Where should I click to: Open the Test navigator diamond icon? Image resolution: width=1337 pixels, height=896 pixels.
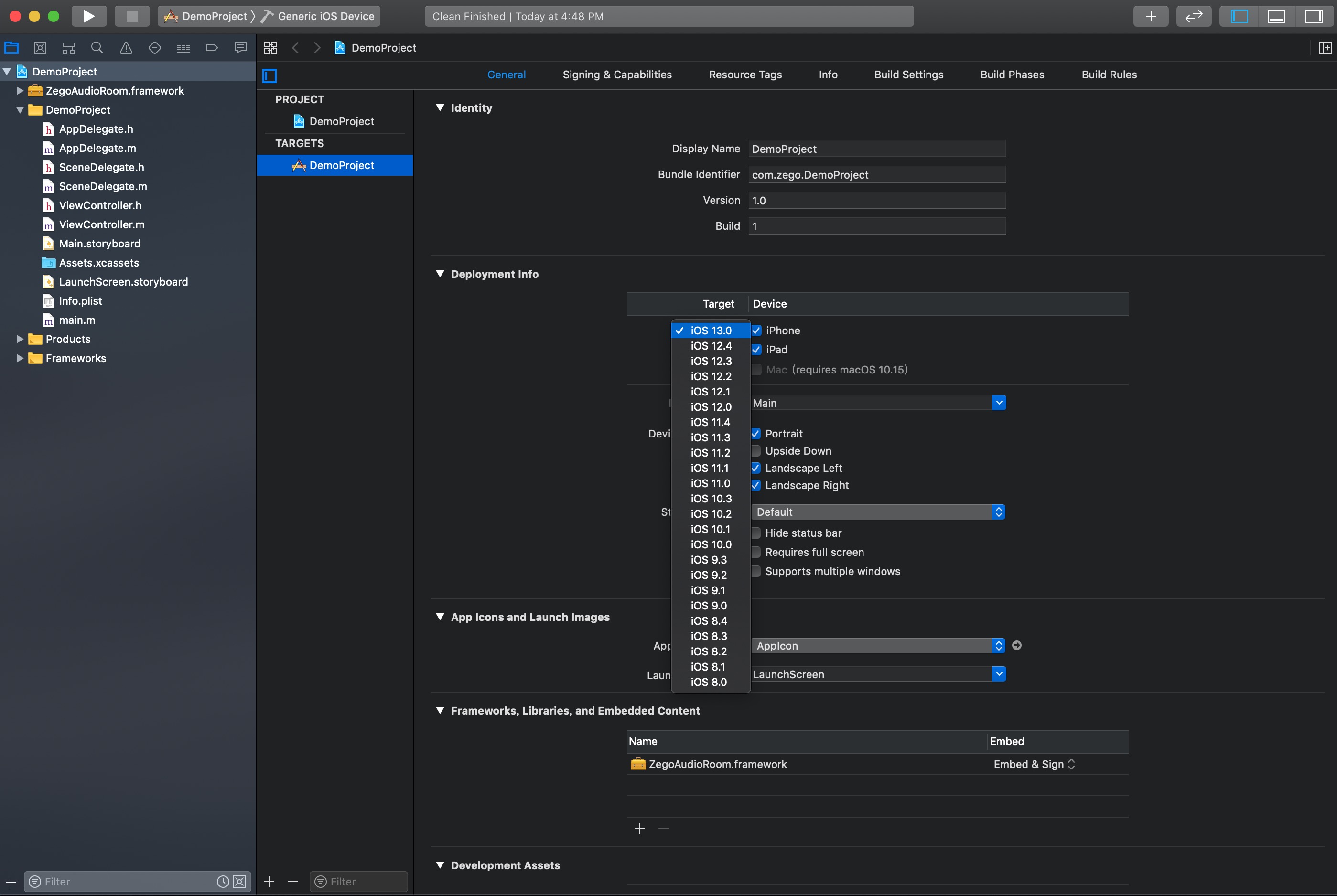coord(154,47)
